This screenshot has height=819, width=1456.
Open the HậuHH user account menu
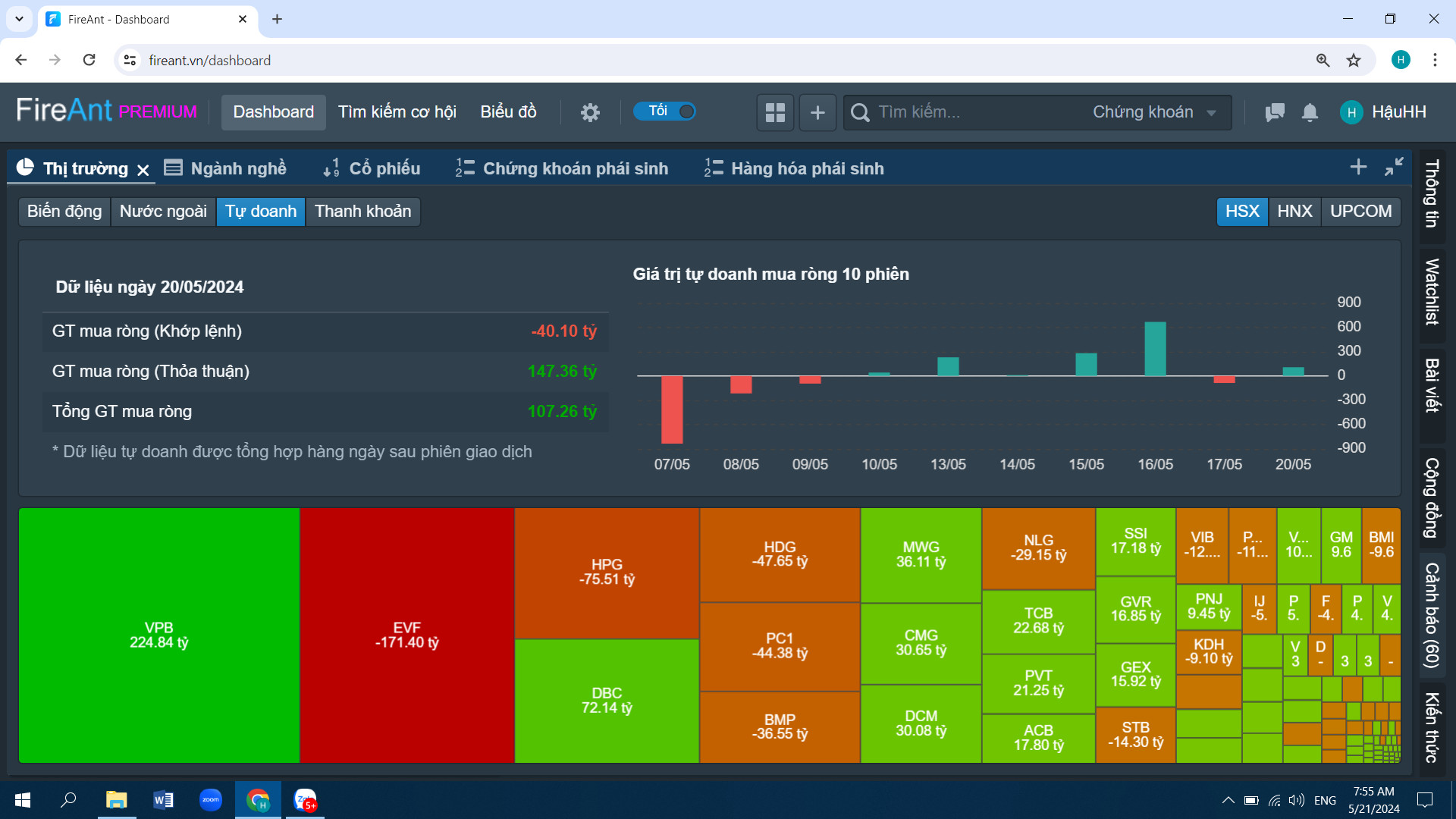(1384, 112)
